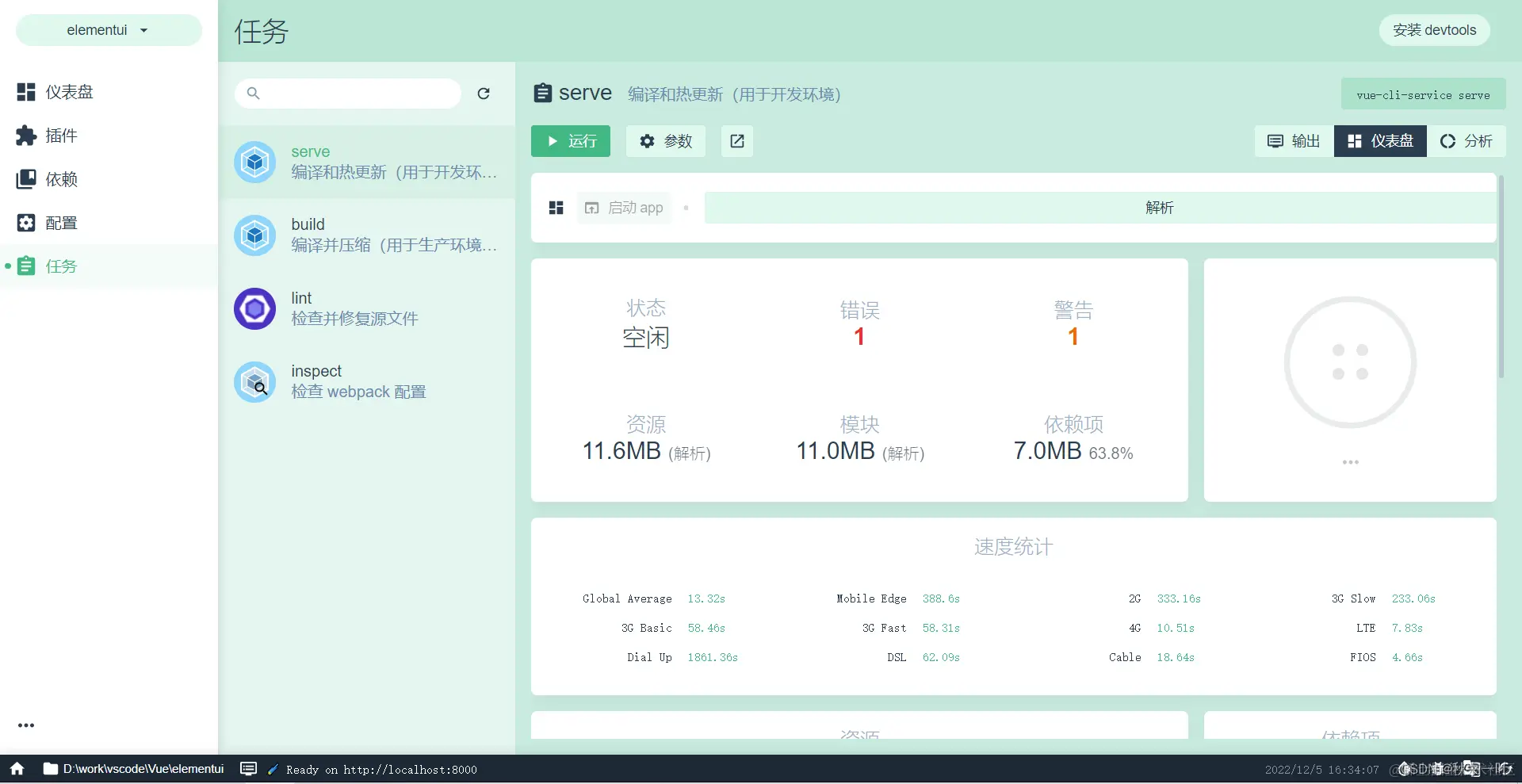
Task: Click the Dial Up 1861.36s value
Action: 713,657
